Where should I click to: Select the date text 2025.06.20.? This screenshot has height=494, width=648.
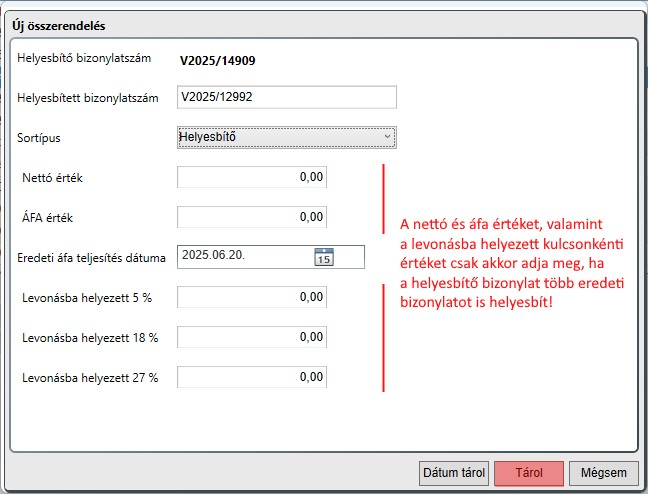click(x=214, y=255)
